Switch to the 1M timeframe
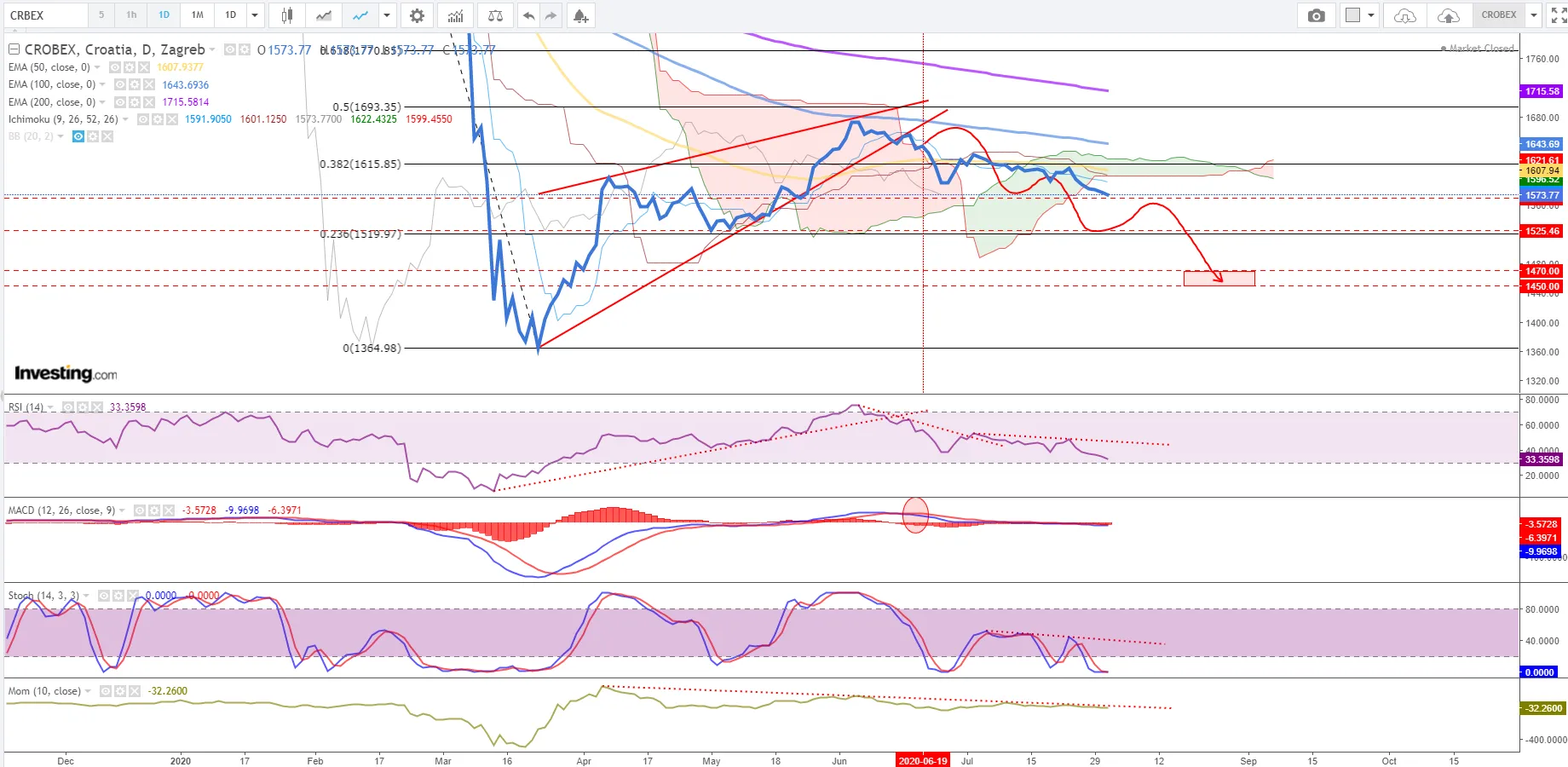This screenshot has height=767, width=1568. click(197, 15)
